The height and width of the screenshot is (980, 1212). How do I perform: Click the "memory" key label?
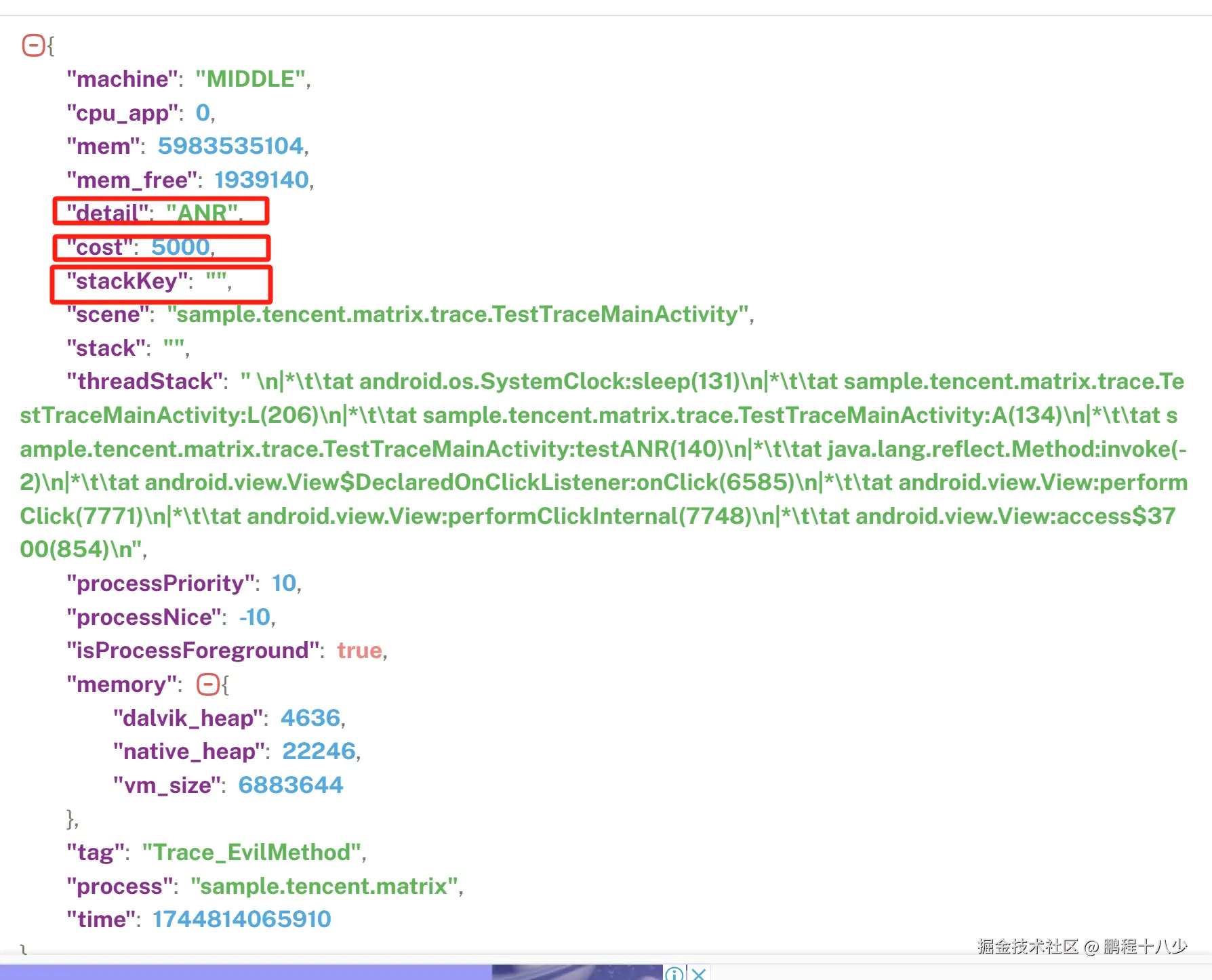[122, 685]
